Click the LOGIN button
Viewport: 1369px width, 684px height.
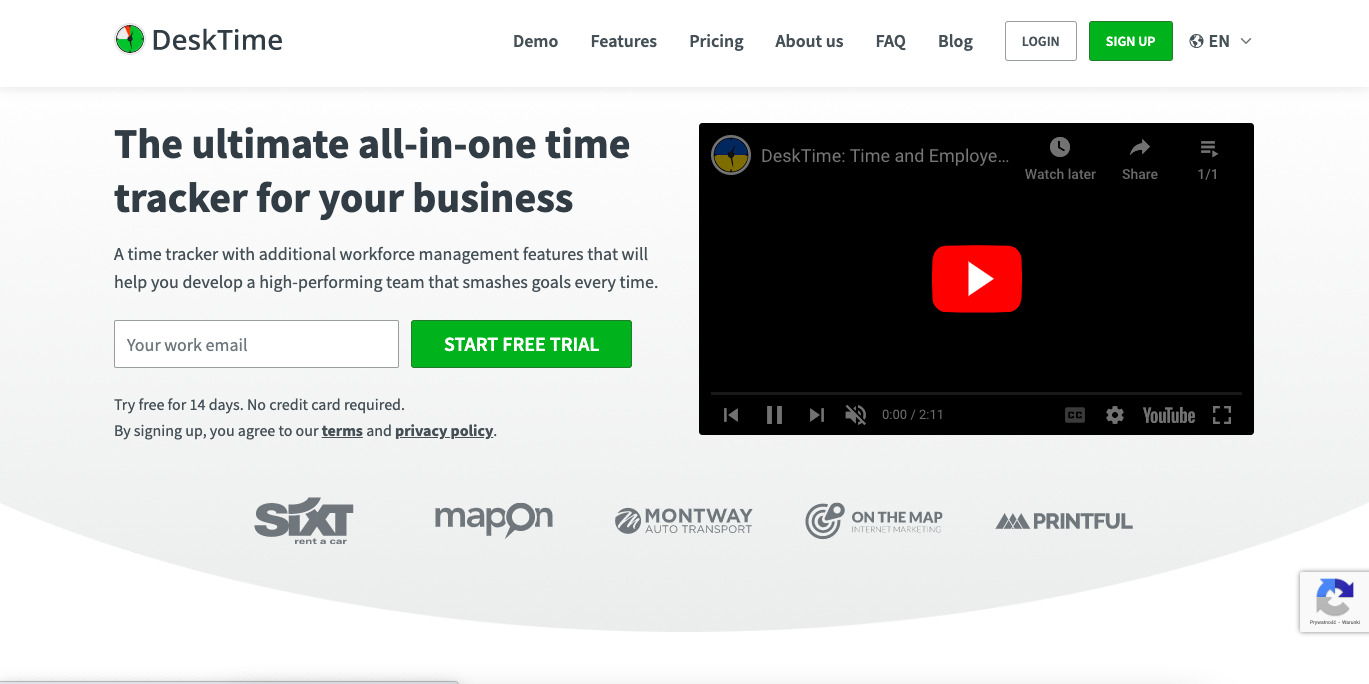tap(1040, 41)
